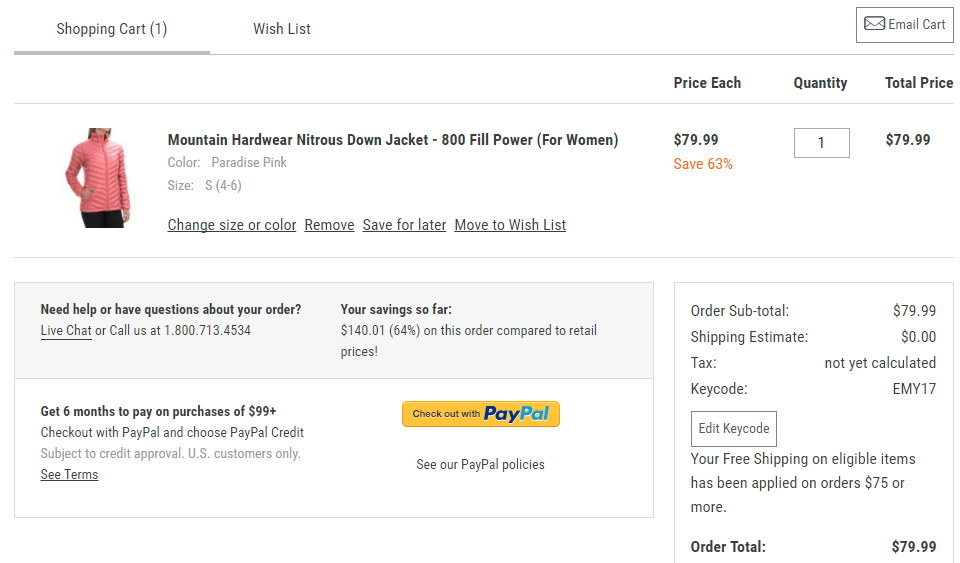
Task: Click the Save 63% discount label
Action: pos(703,164)
